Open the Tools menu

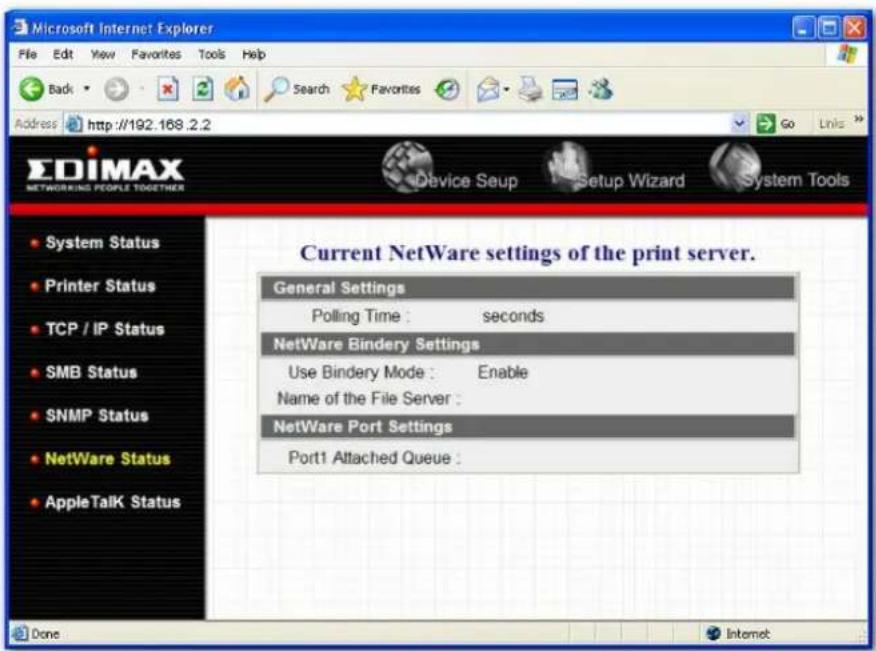[212, 54]
